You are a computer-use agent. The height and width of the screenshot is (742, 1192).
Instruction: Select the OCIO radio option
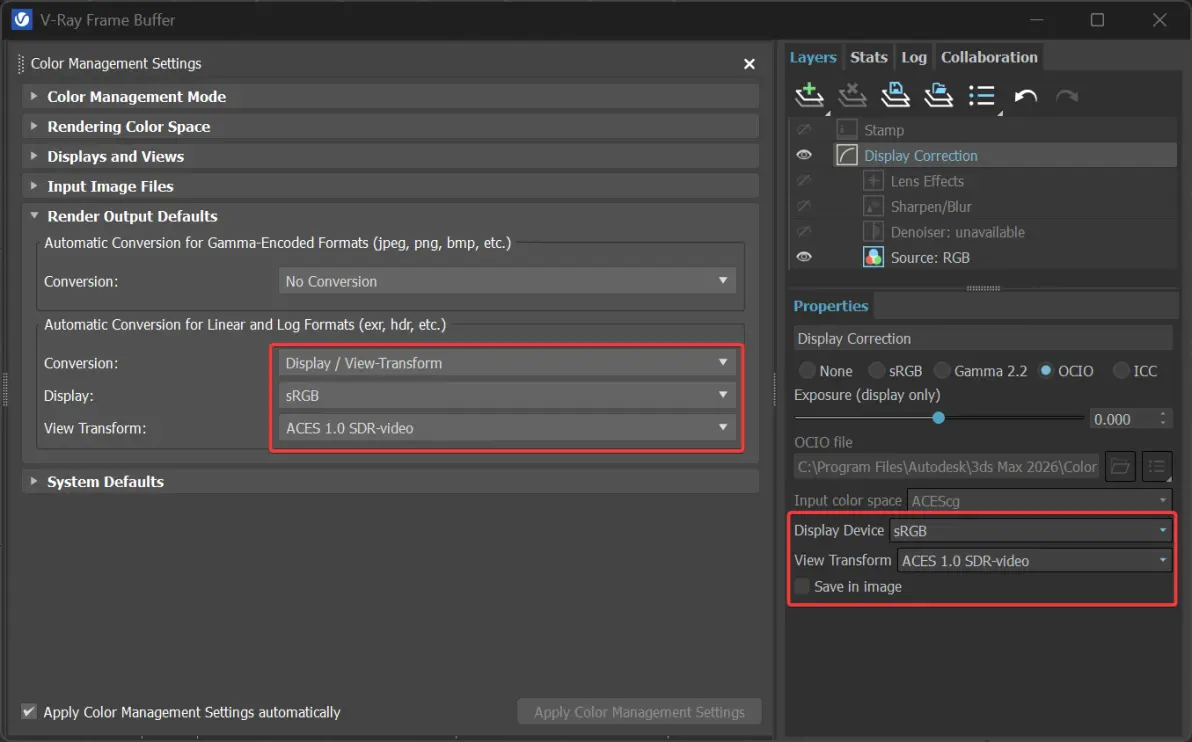(x=1046, y=371)
